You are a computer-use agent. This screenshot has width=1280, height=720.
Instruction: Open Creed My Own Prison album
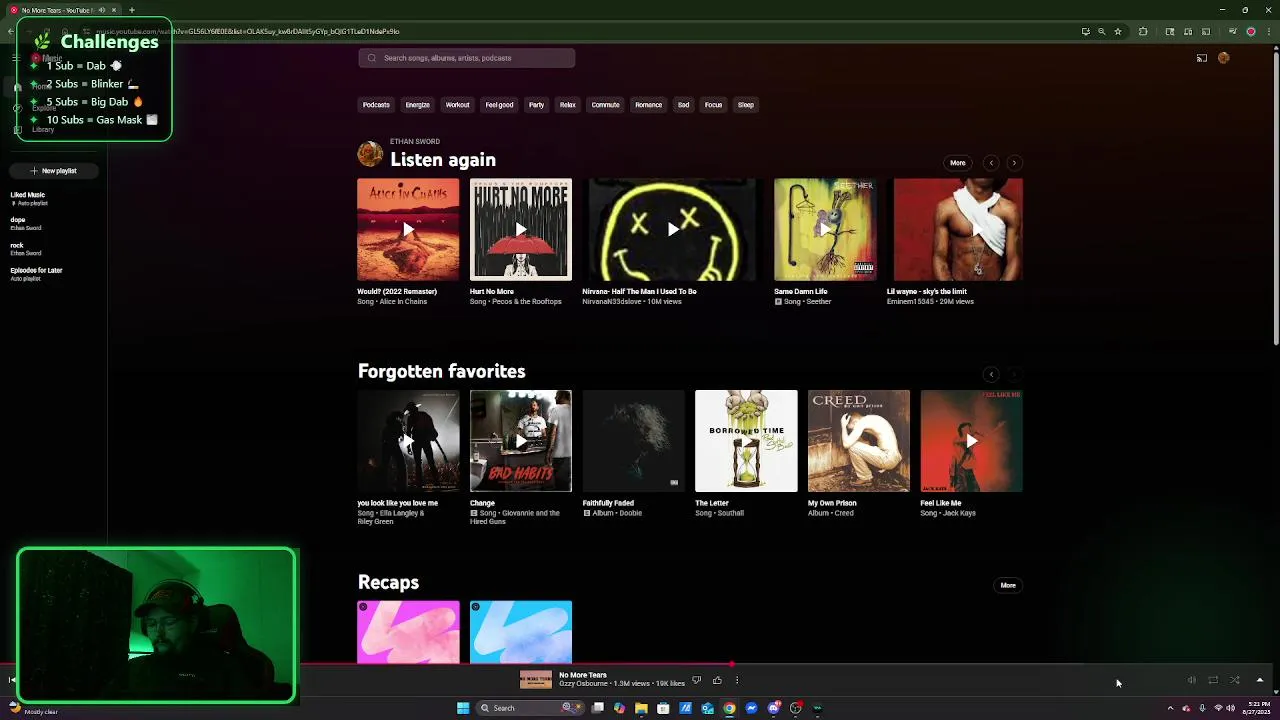(x=859, y=441)
